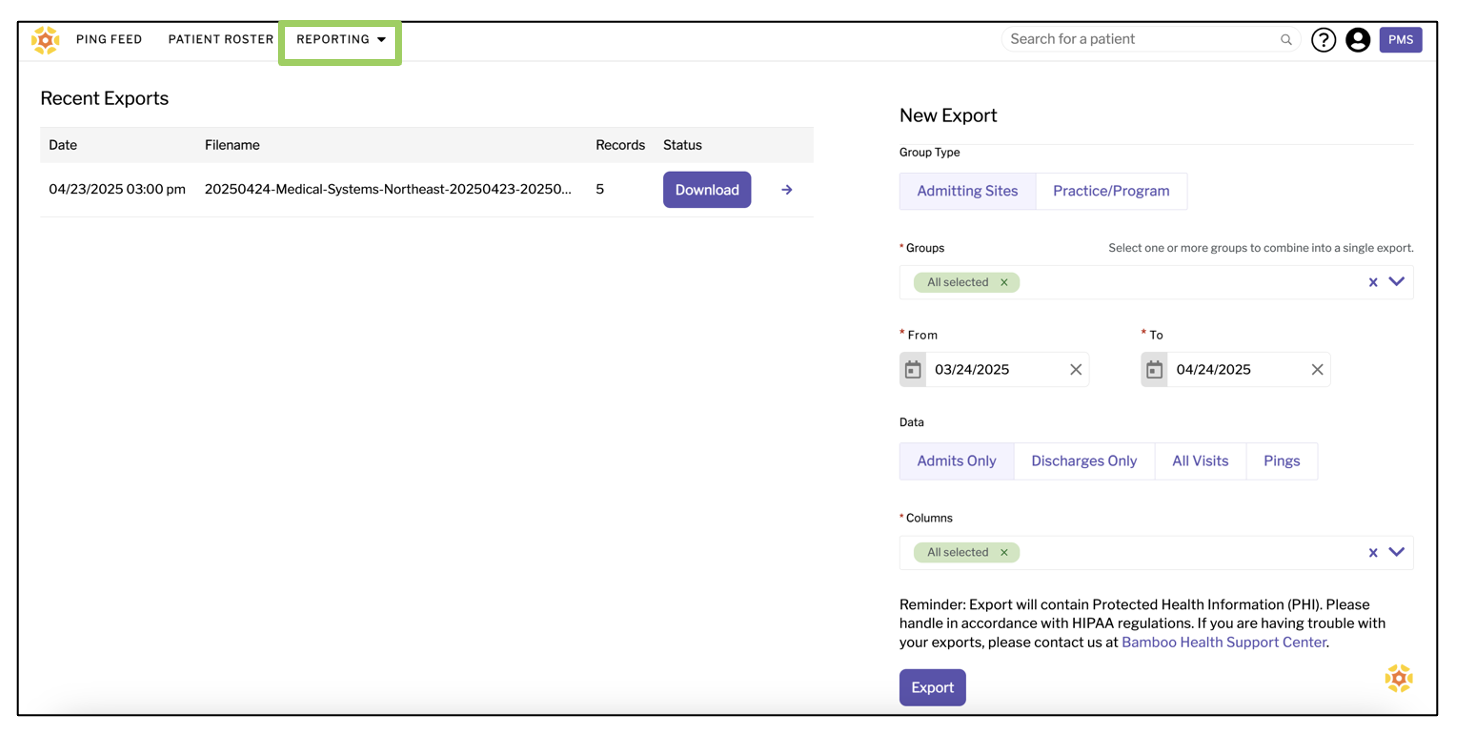Viewport: 1458px width, 734px height.
Task: Click the search magnifier icon
Action: click(x=1286, y=40)
